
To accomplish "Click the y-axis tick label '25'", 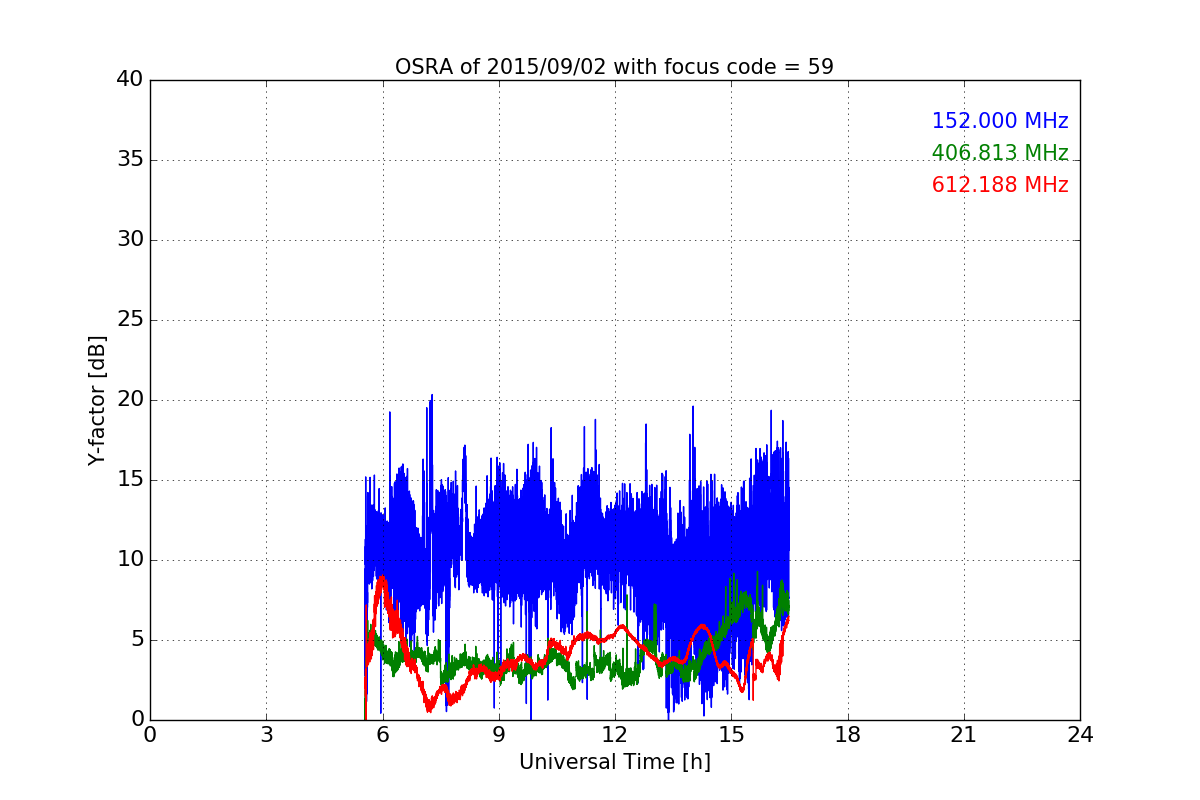I will 130,320.
